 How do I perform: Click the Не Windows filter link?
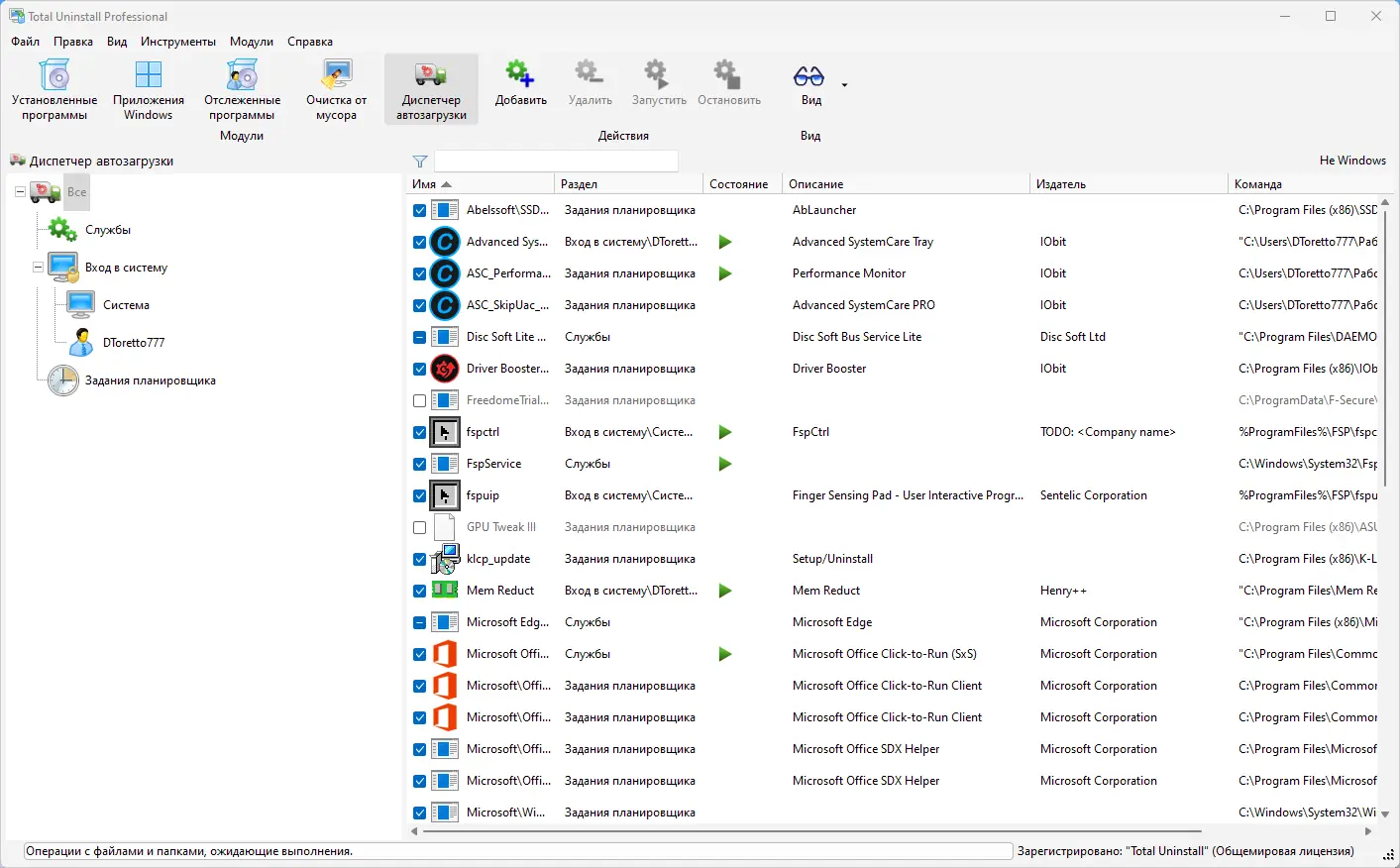point(1351,161)
